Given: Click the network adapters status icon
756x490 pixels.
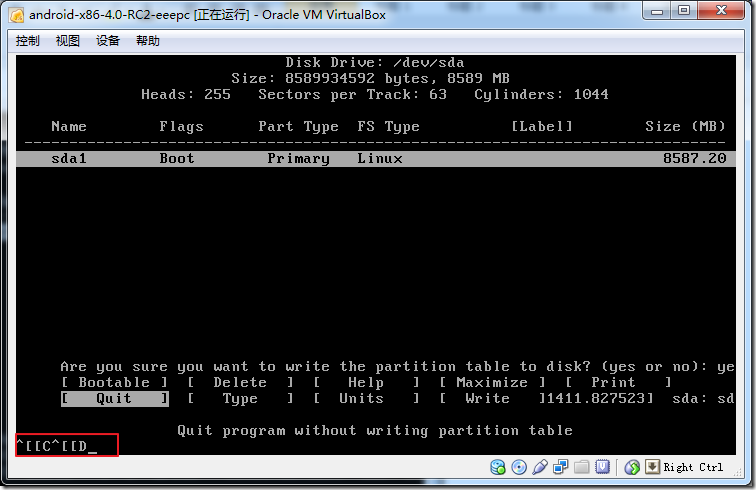Looking at the screenshot, I should pyautogui.click(x=561, y=467).
